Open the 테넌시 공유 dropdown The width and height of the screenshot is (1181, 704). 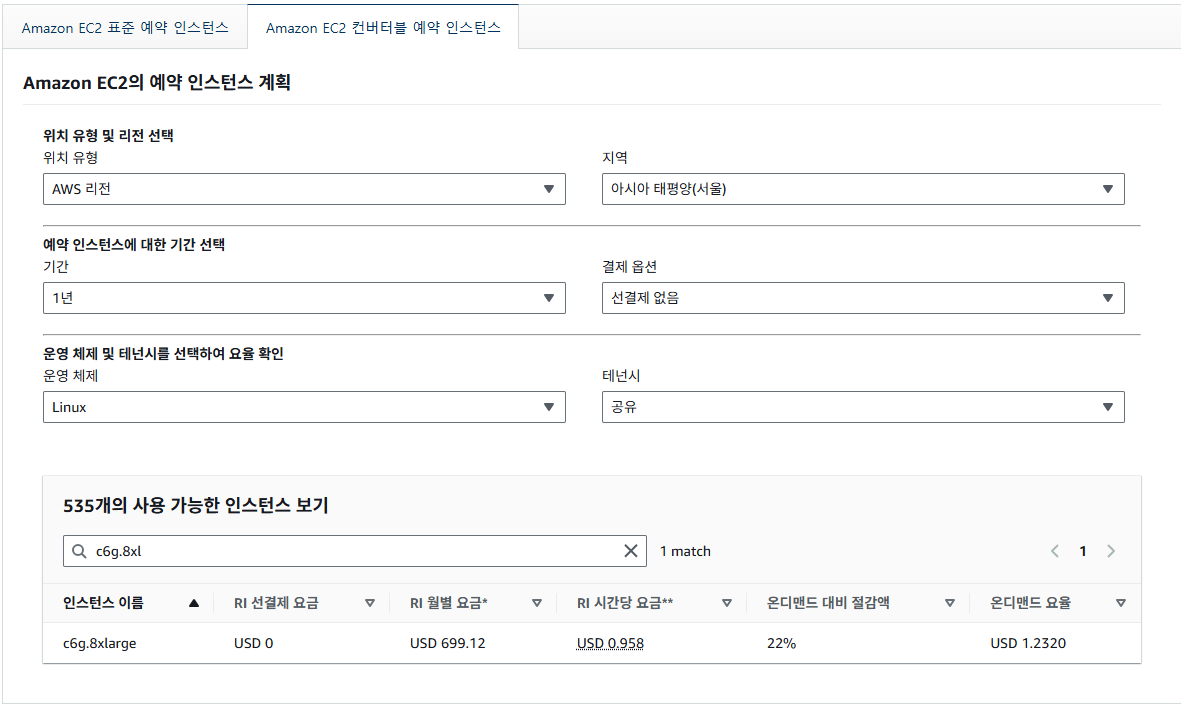point(863,407)
